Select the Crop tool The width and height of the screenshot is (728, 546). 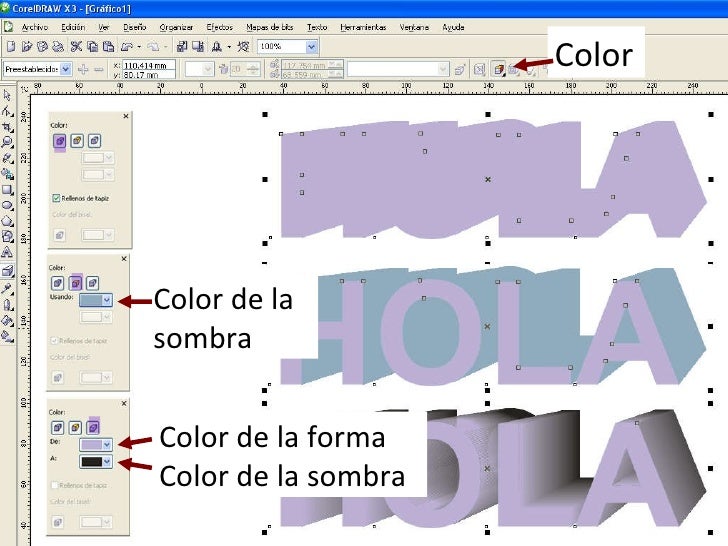7,127
